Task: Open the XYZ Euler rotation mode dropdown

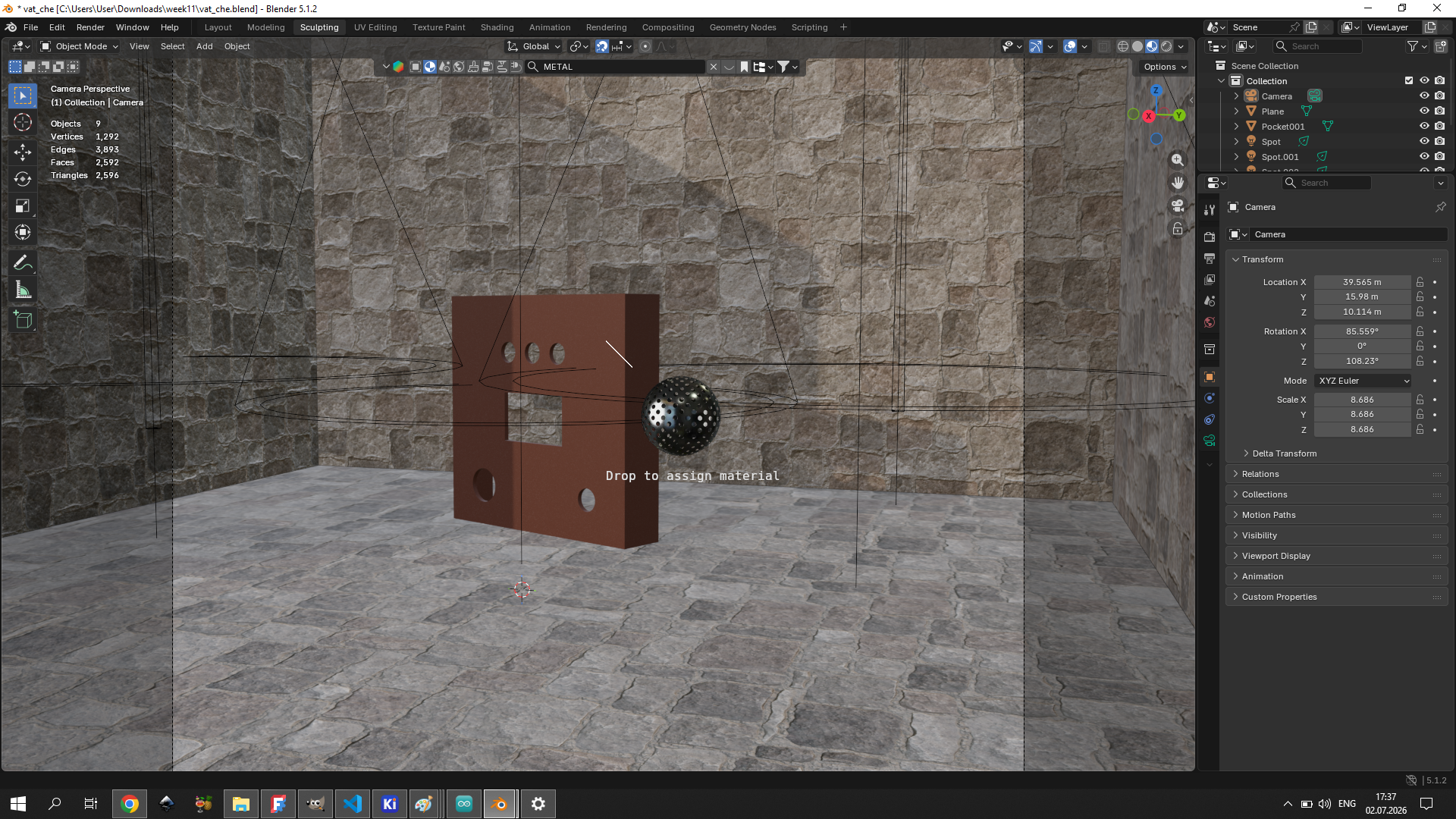Action: (1363, 381)
